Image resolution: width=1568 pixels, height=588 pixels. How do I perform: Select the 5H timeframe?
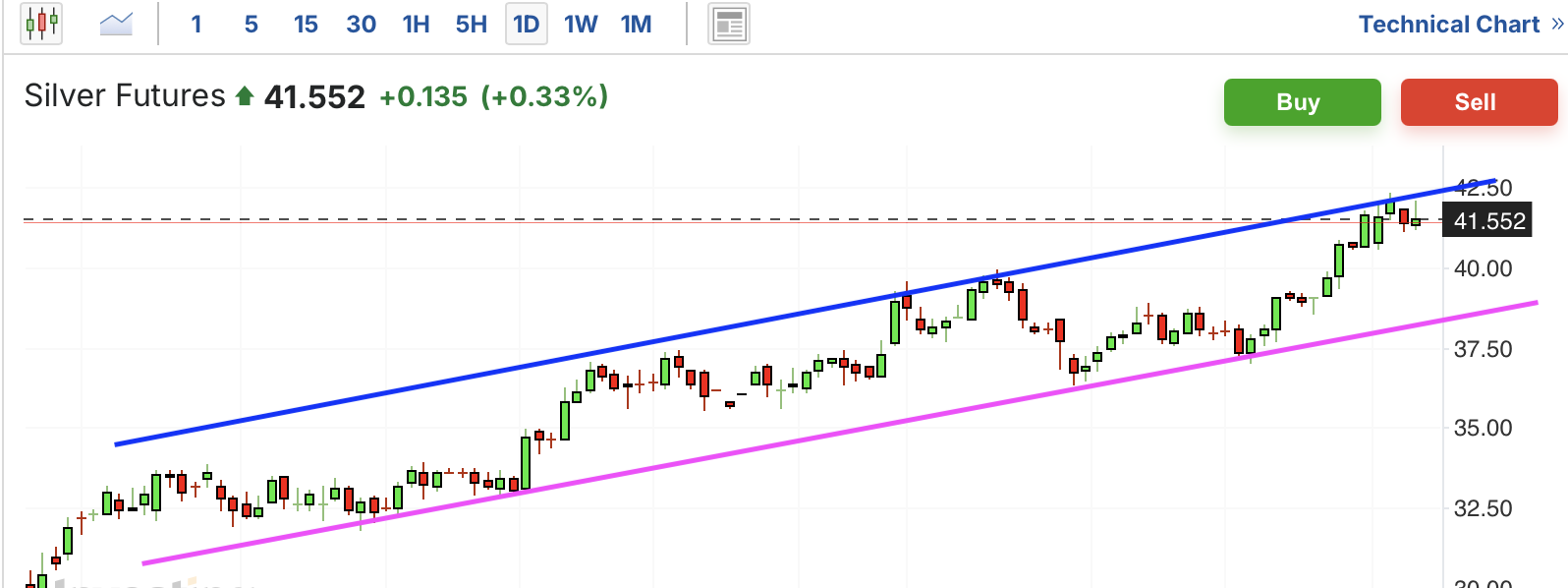pyautogui.click(x=472, y=25)
